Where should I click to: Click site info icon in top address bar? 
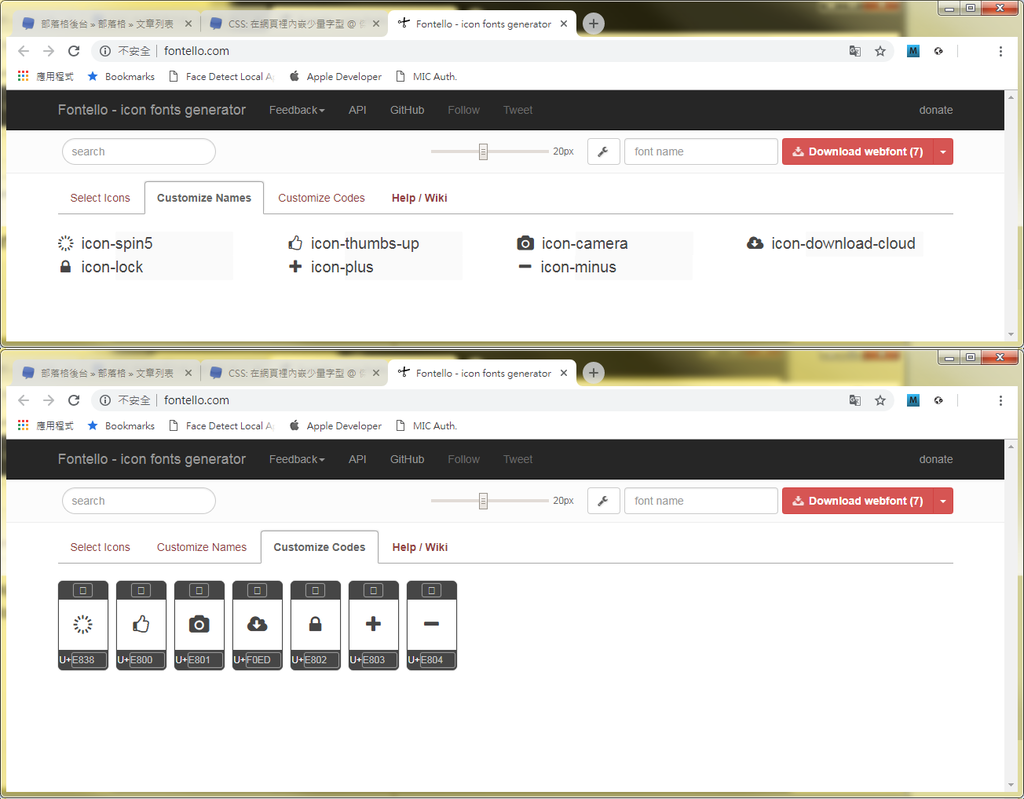[x=104, y=51]
